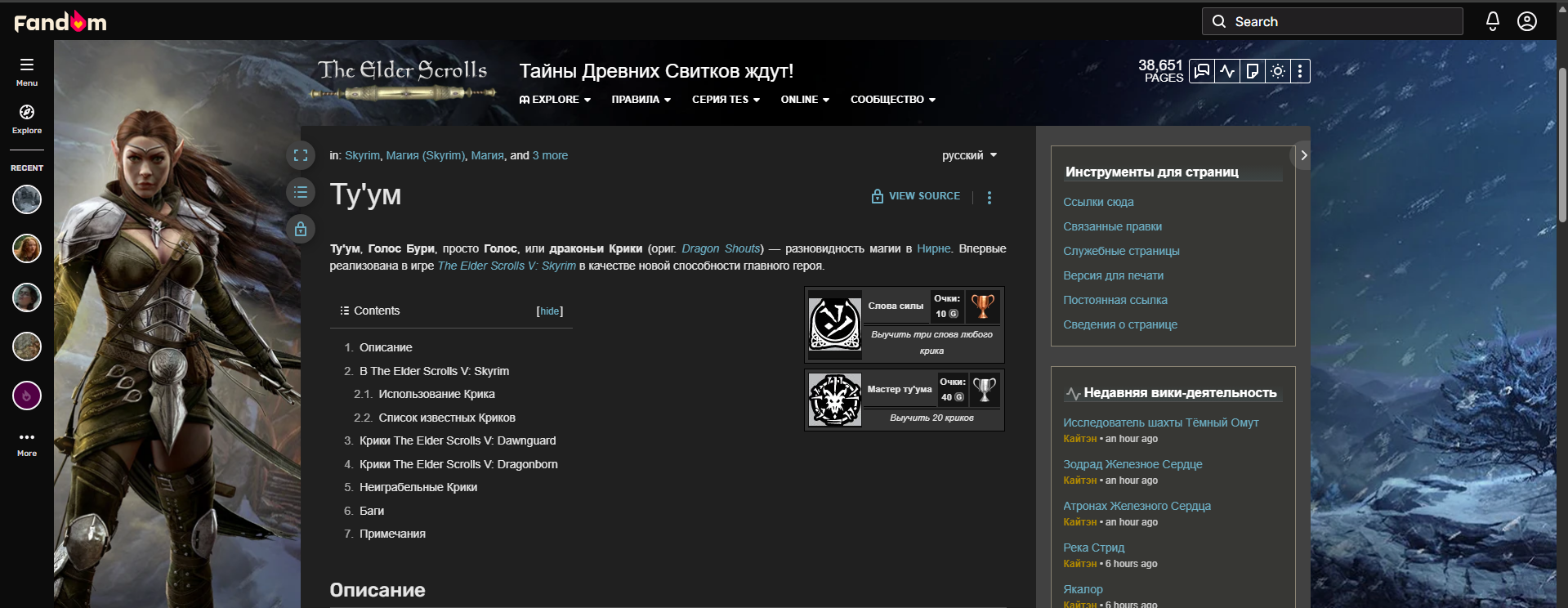The width and height of the screenshot is (1568, 608).
Task: Open the wiki header note icon
Action: coord(1252,71)
